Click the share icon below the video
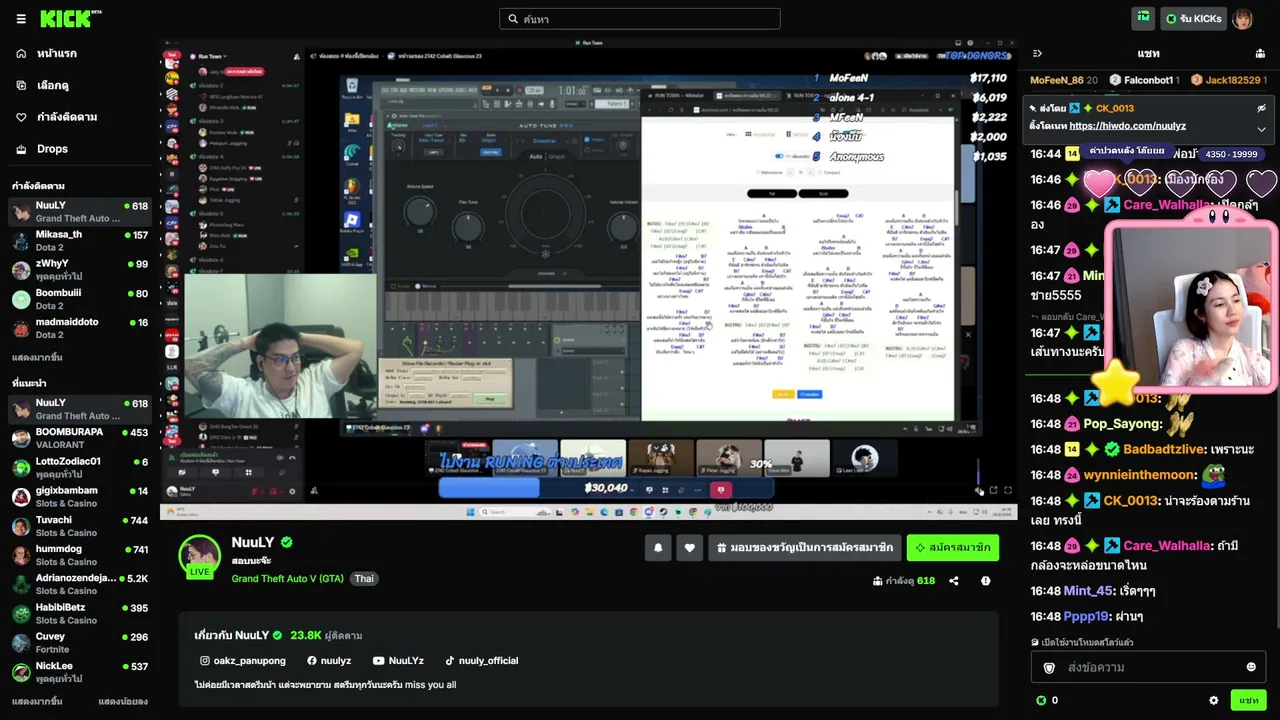1280x720 pixels. pyautogui.click(x=954, y=581)
